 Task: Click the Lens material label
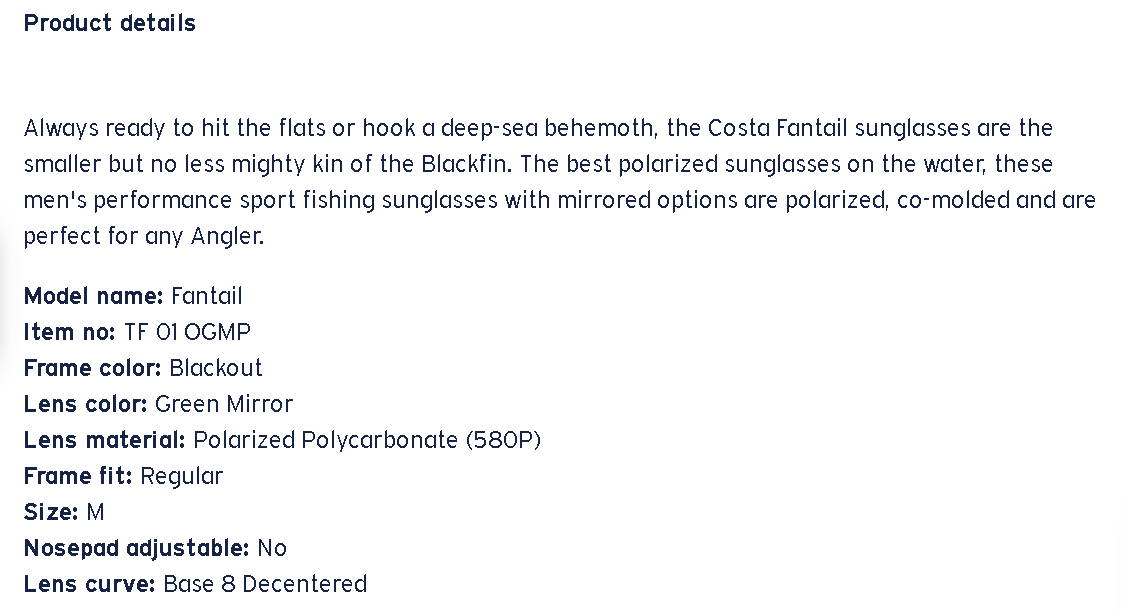coord(104,440)
